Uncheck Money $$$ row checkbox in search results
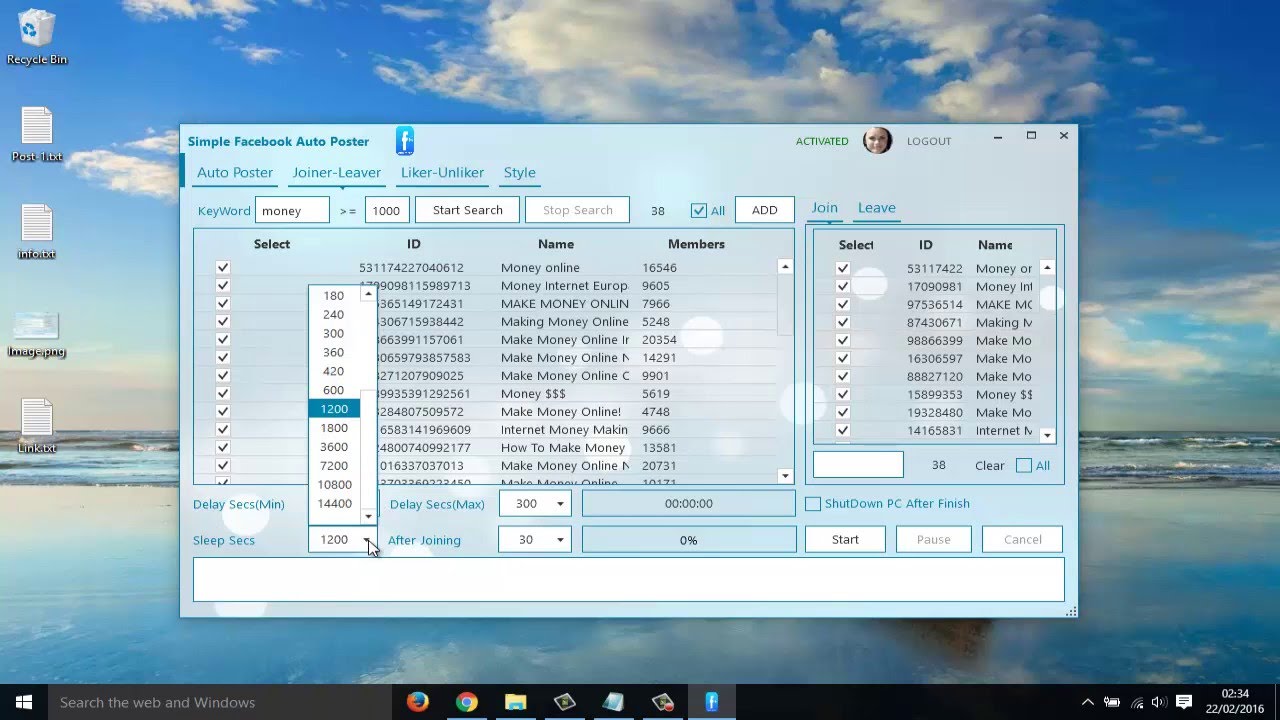The image size is (1280, 720). point(222,394)
